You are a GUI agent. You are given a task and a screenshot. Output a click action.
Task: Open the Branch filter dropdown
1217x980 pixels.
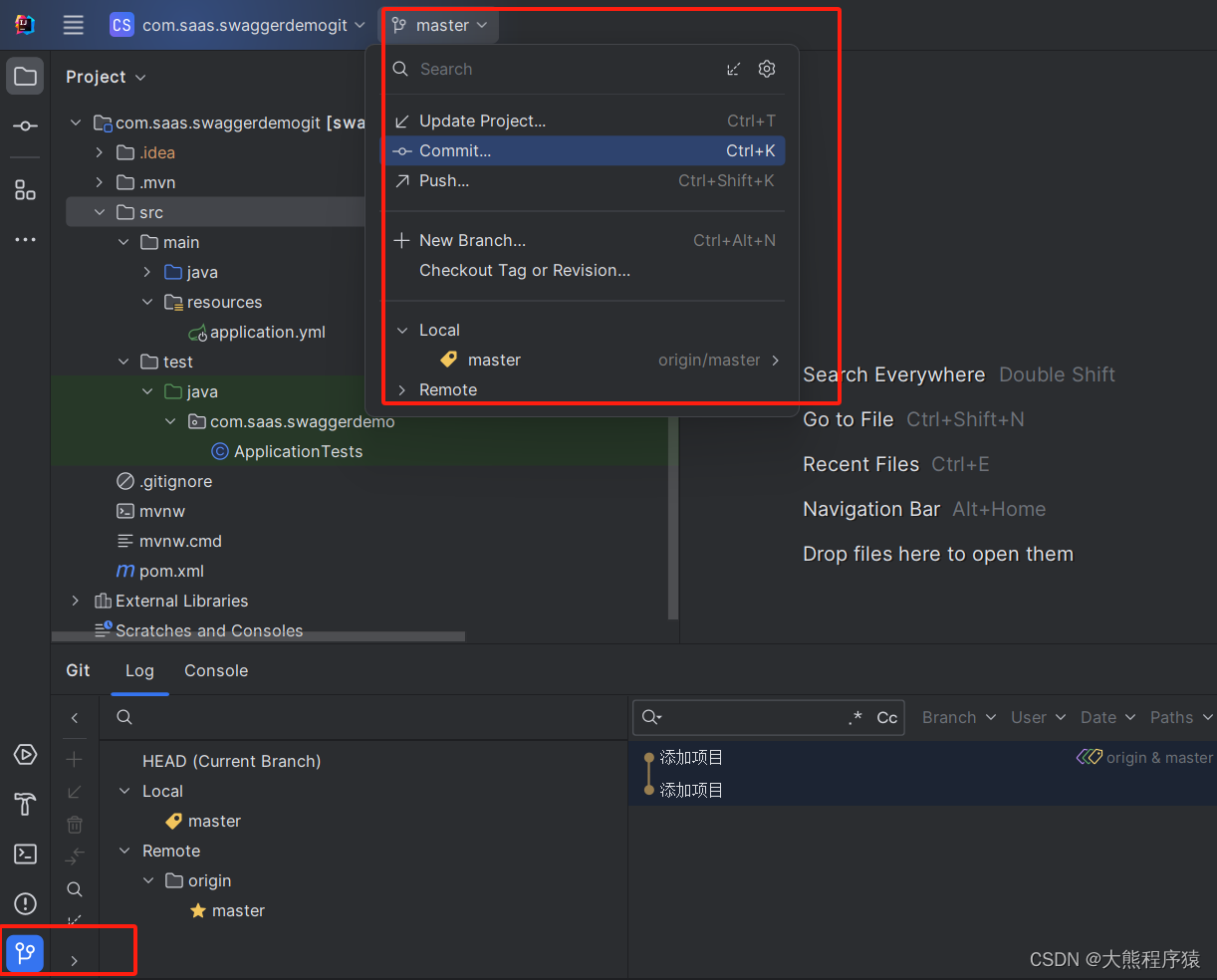tap(957, 717)
